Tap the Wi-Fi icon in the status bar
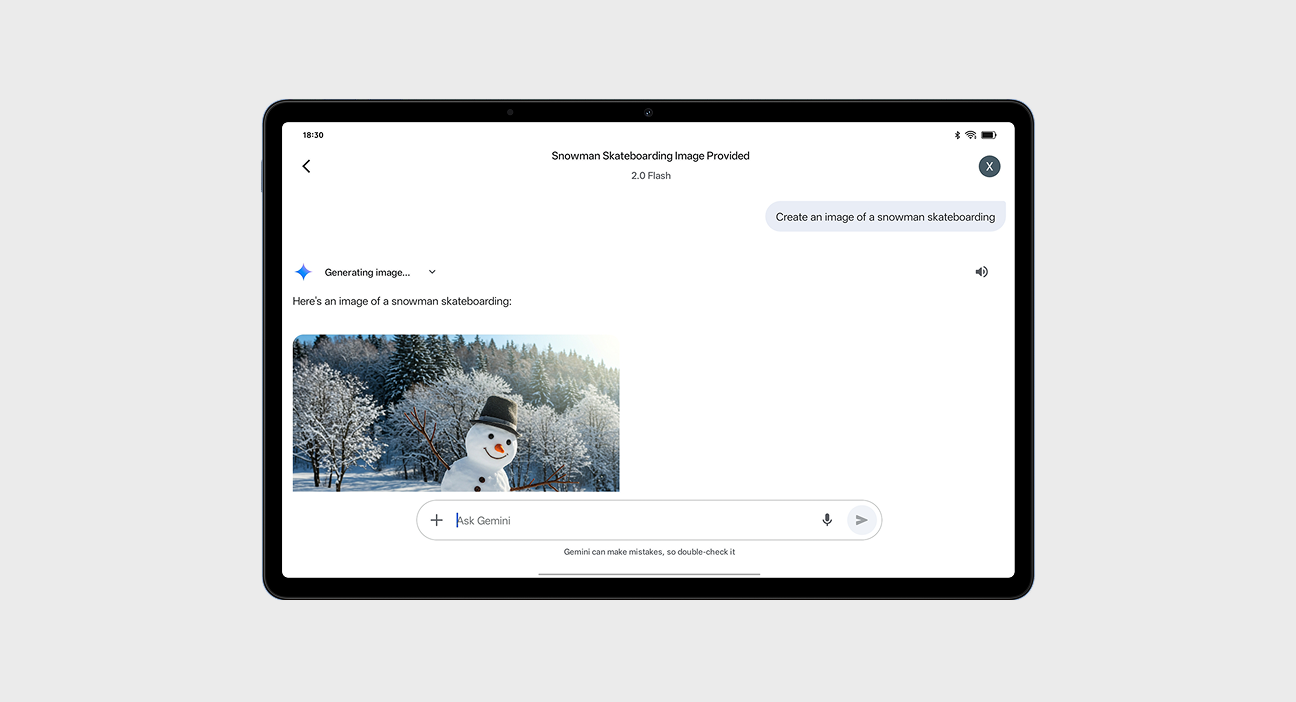This screenshot has width=1296, height=702. [x=971, y=134]
